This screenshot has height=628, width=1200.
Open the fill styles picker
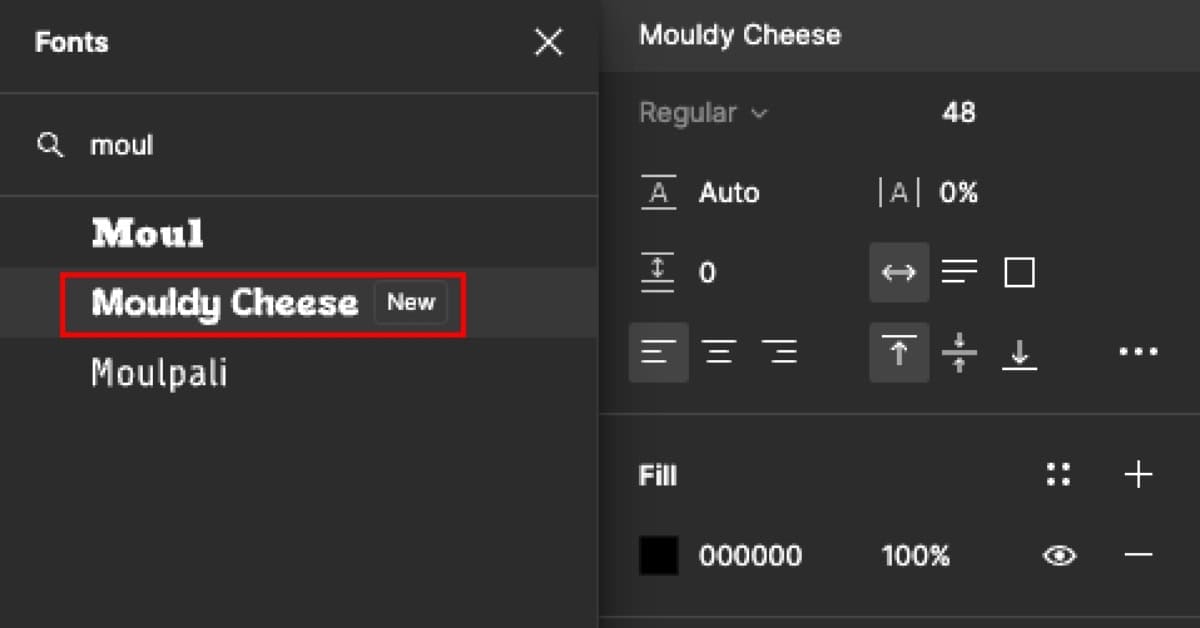click(1059, 474)
